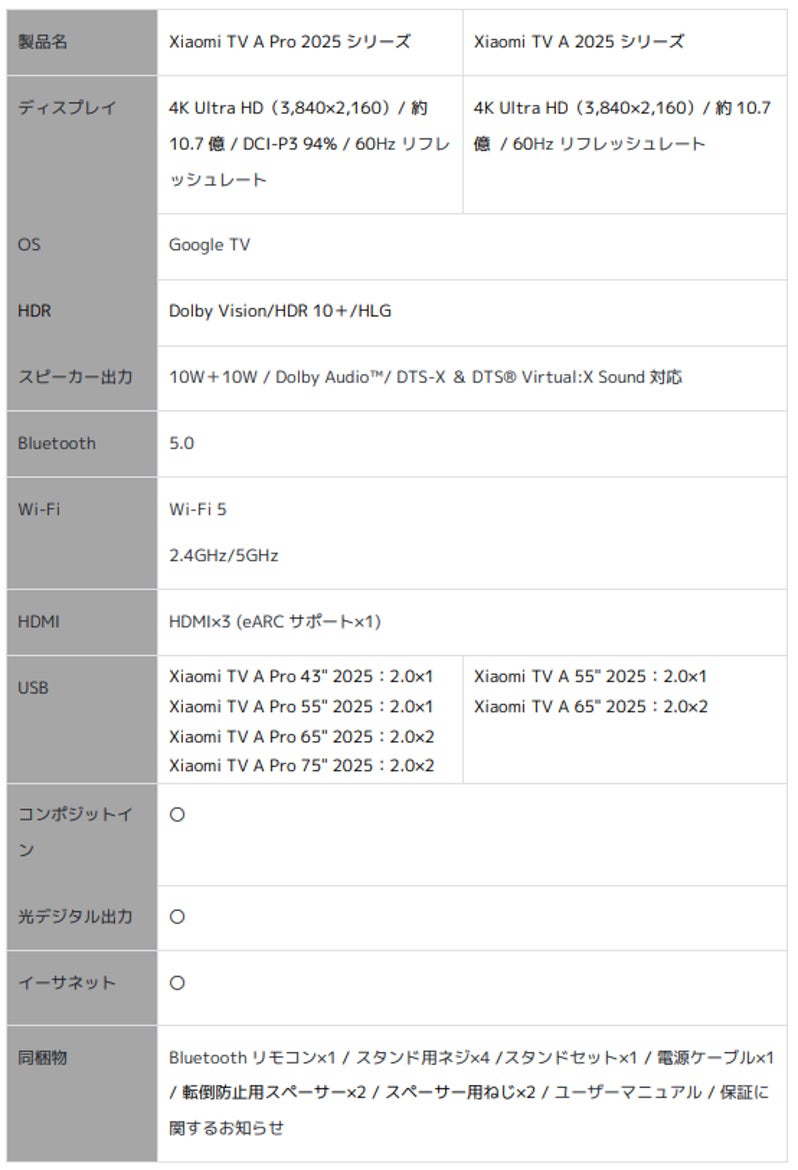Click the ディスプレイ row label
The width and height of the screenshot is (798, 1170).
tap(67, 108)
